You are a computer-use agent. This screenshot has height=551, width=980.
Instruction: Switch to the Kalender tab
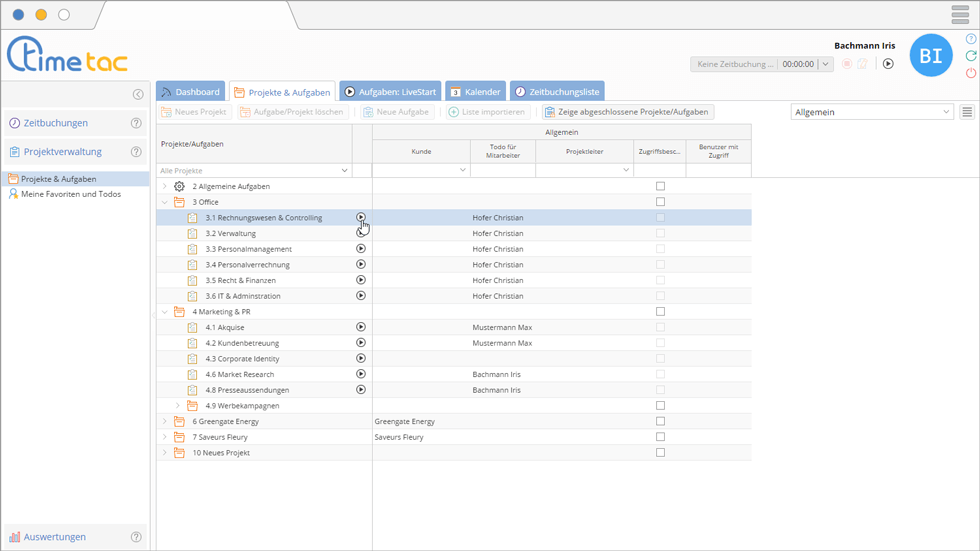coord(474,92)
